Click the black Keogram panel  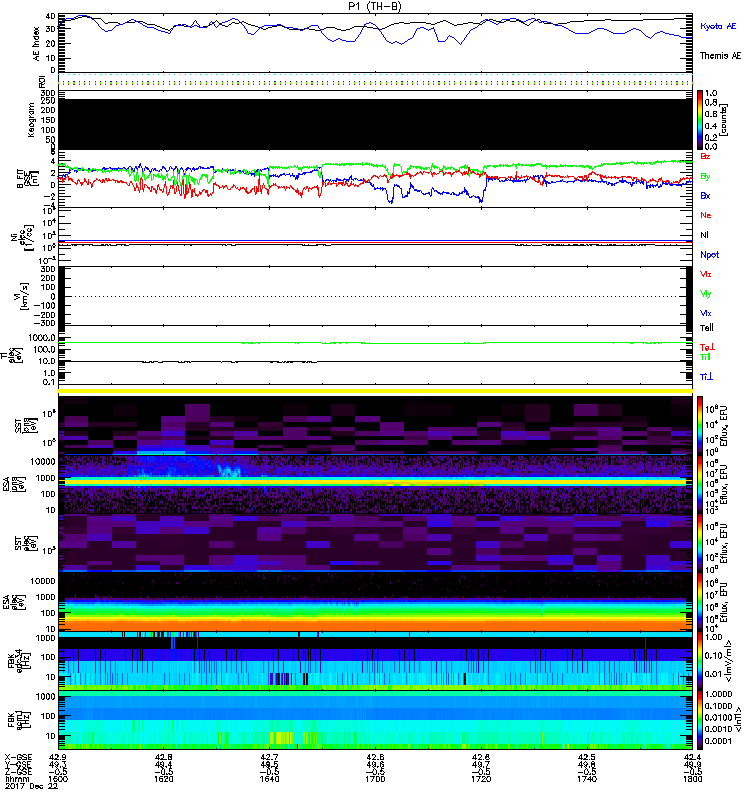[x=375, y=119]
